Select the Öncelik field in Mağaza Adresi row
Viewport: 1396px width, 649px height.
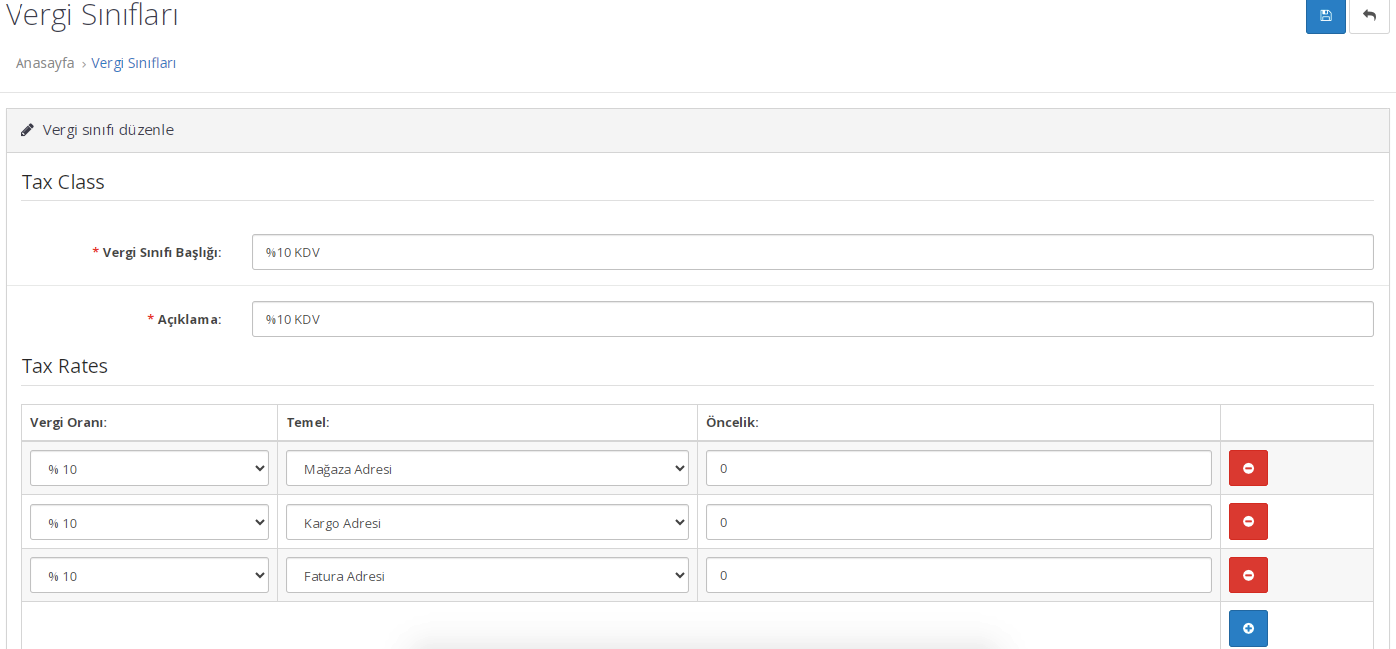tap(958, 468)
